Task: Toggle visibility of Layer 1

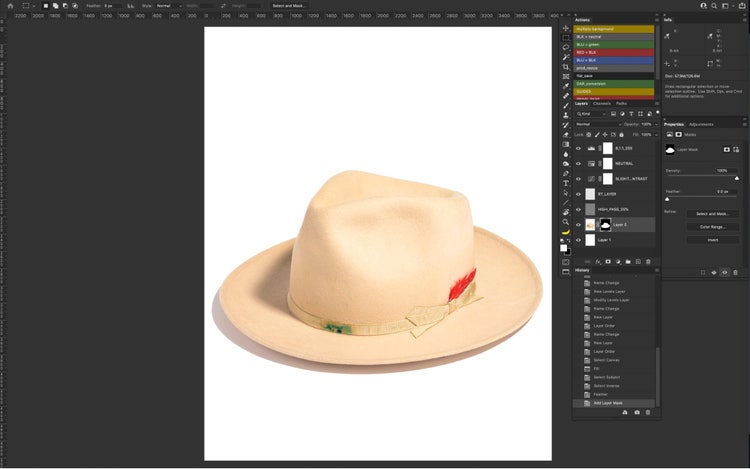Action: tap(578, 240)
